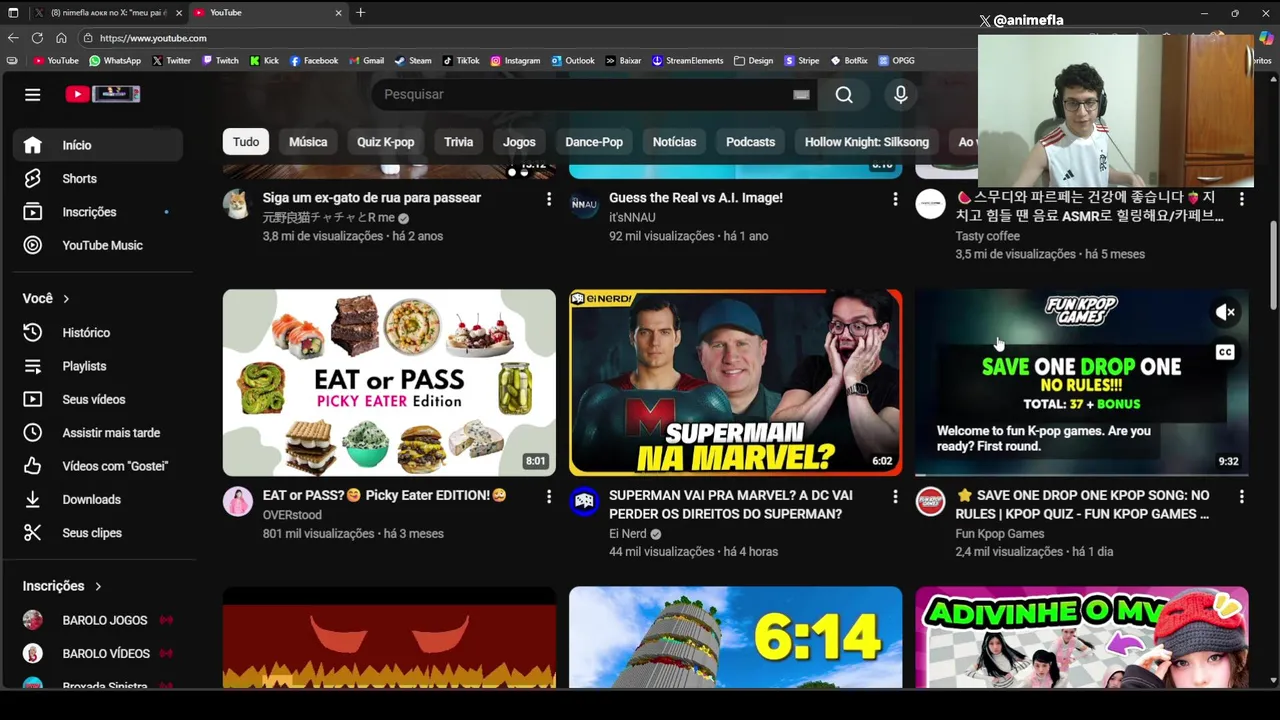Reload the current page
Screen dimensions: 1280x720
click(x=37, y=38)
